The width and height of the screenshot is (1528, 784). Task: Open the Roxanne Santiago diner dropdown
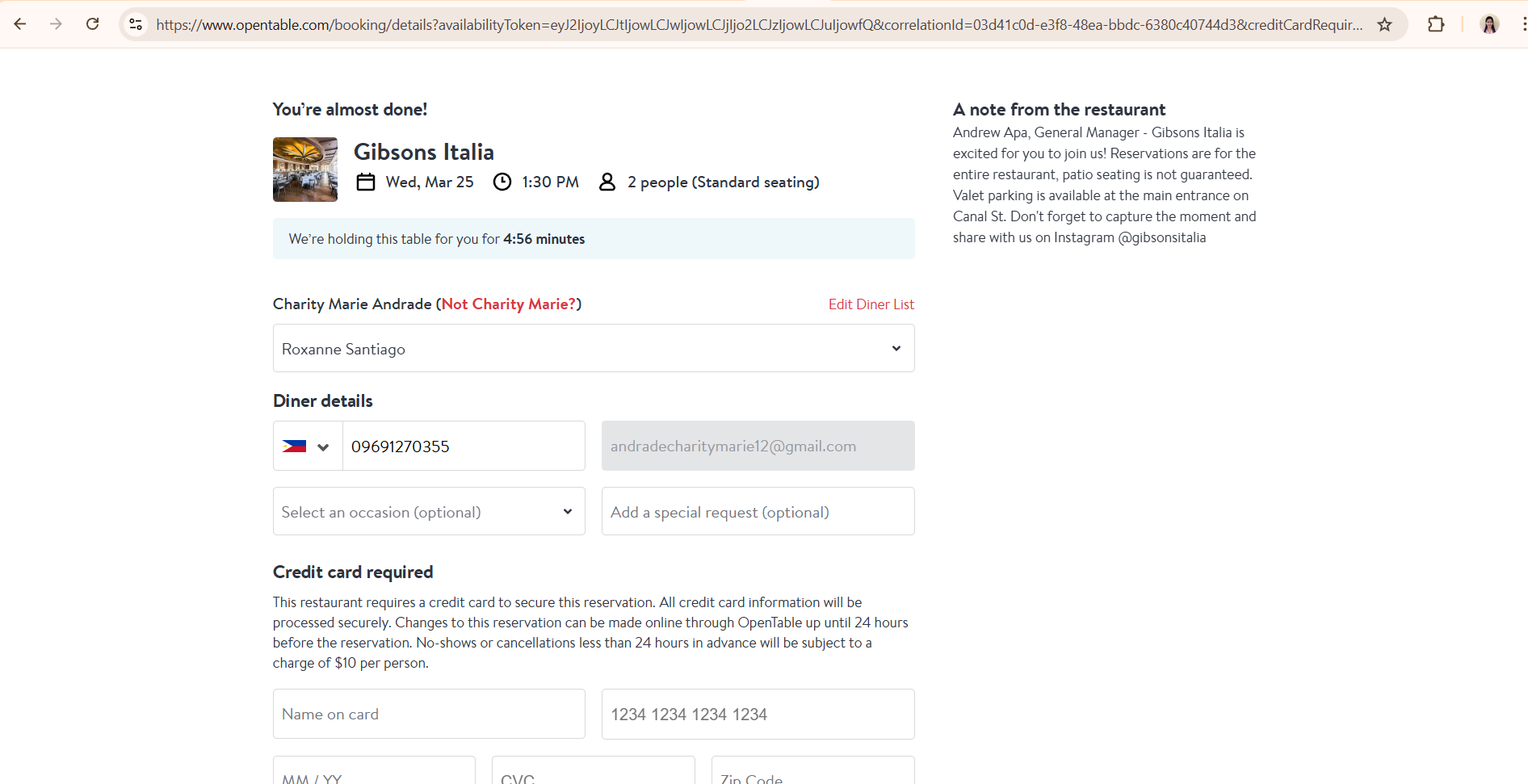594,349
